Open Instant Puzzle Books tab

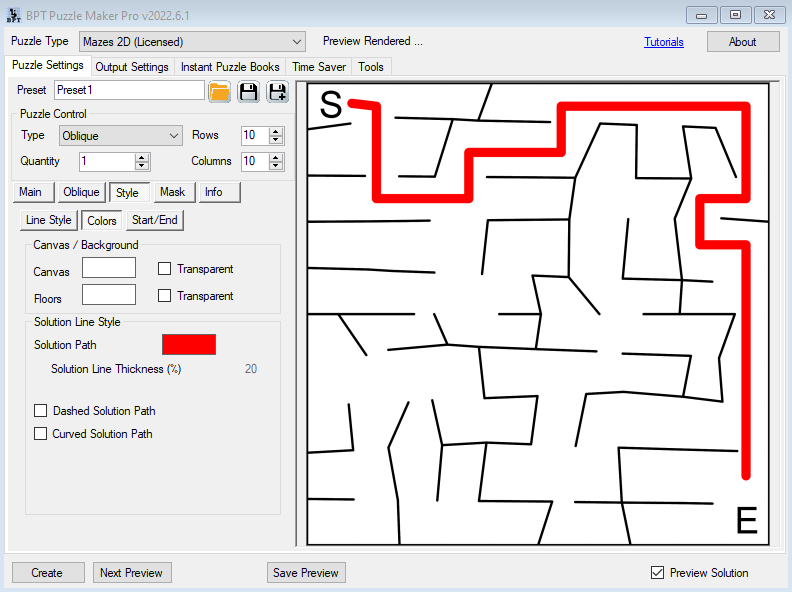[x=230, y=67]
